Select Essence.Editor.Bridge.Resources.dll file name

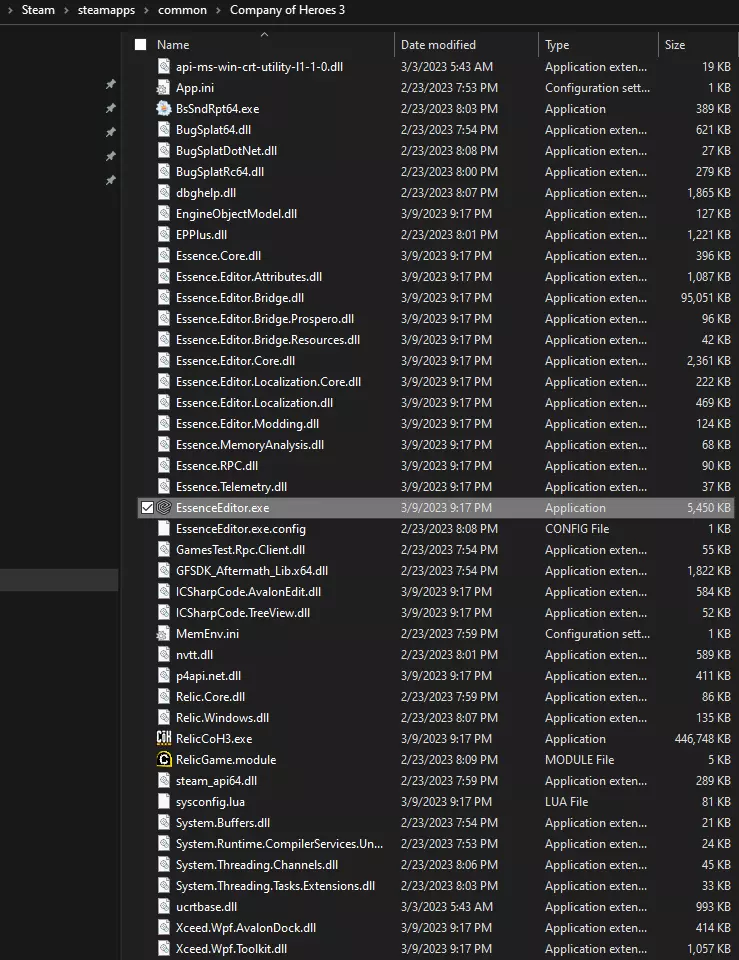pos(268,340)
